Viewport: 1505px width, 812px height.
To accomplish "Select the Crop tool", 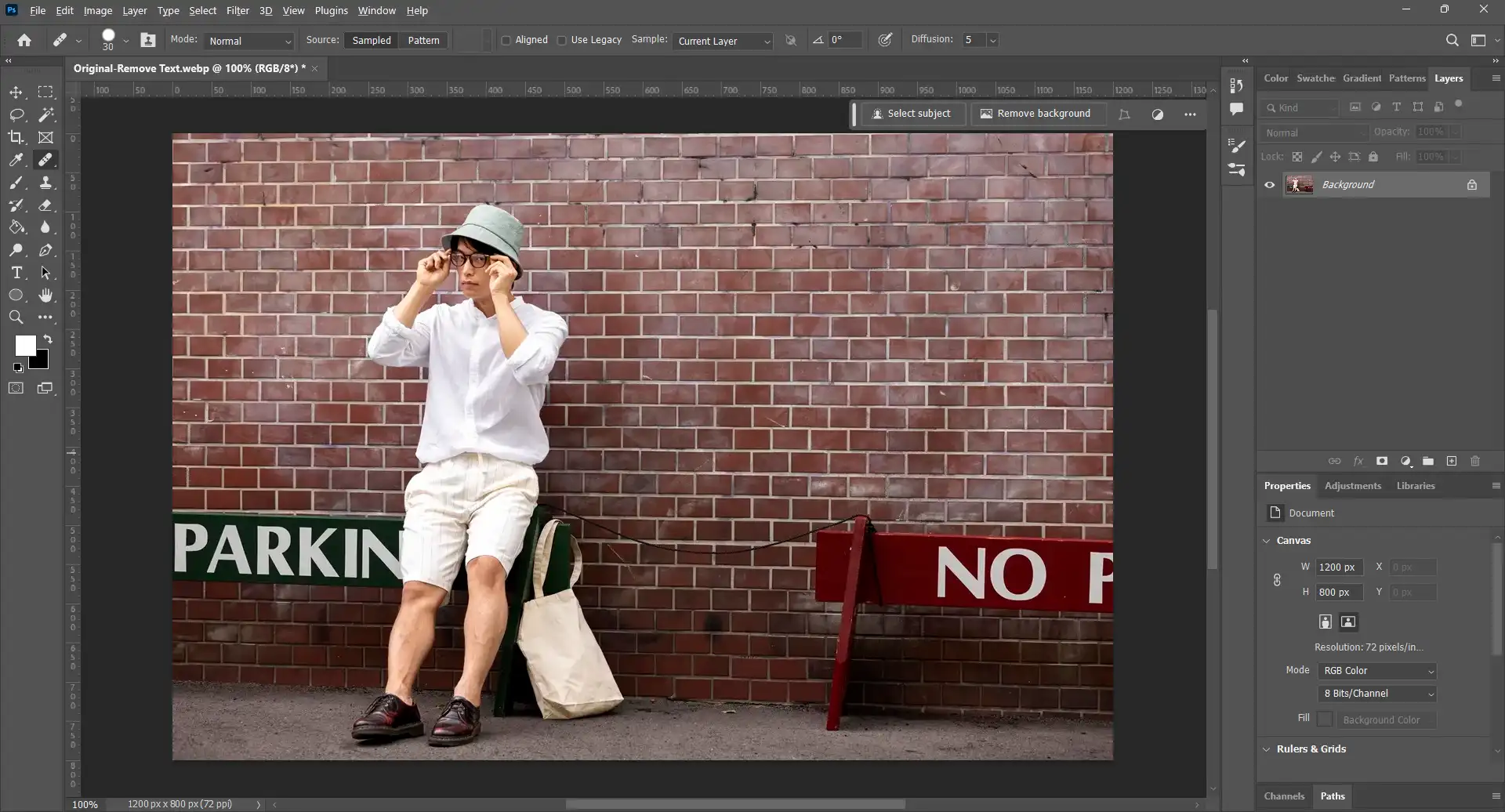I will pyautogui.click(x=16, y=138).
